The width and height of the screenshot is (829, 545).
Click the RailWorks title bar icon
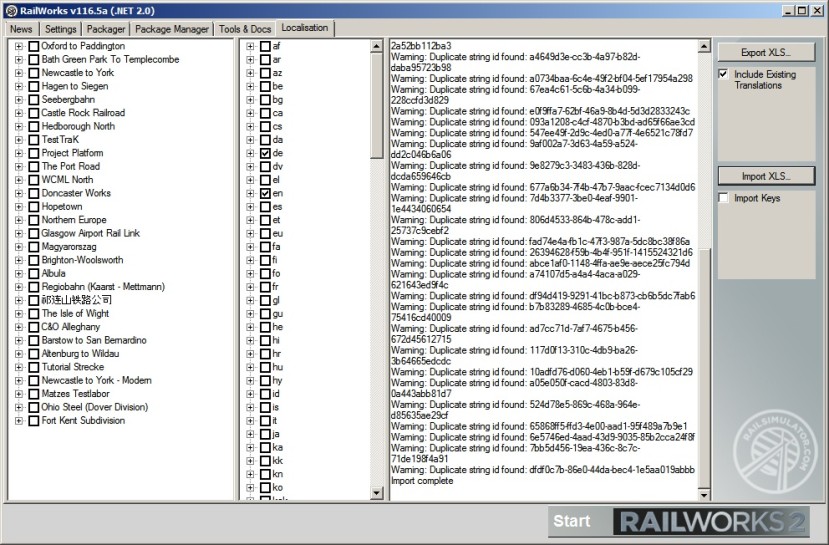11,11
